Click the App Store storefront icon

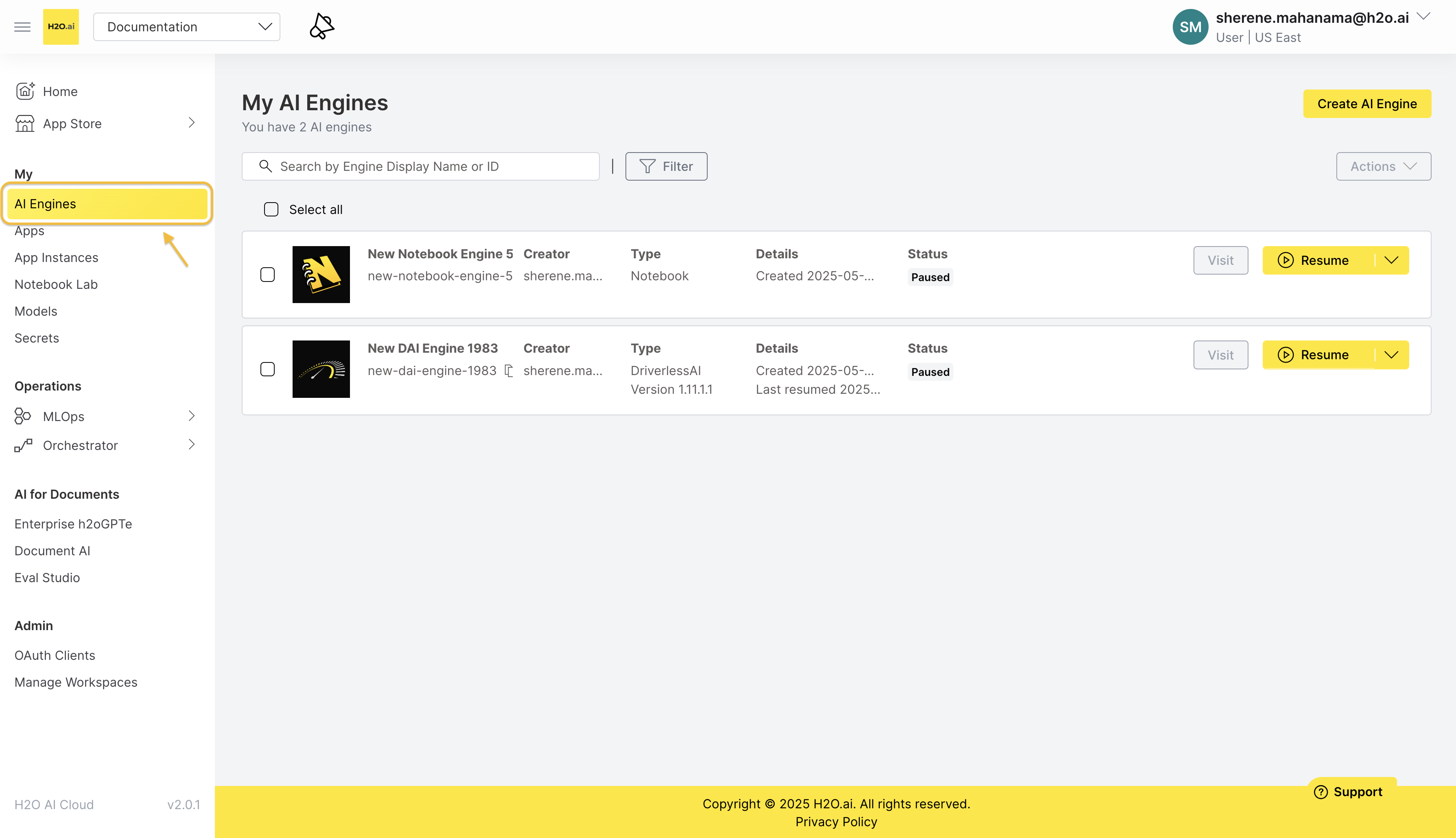tap(25, 124)
